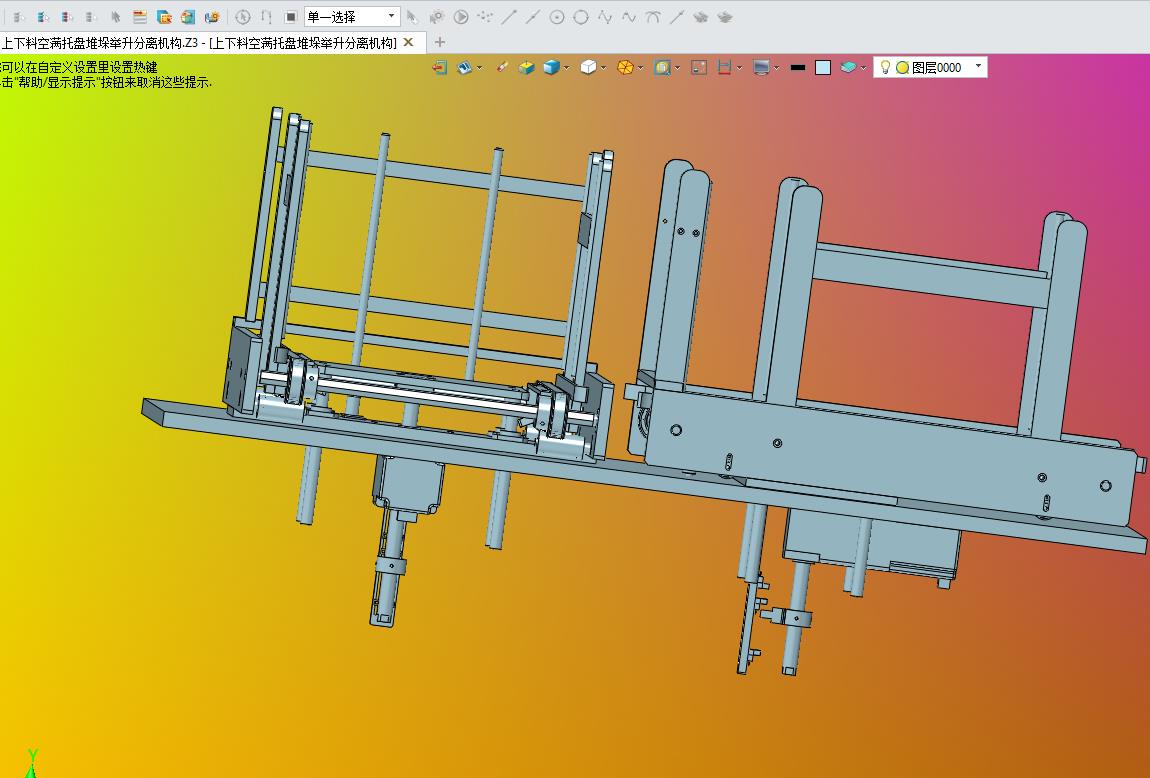Expand the section view dropdown arrow
Screen dimensions: 1150x778
pos(739,67)
